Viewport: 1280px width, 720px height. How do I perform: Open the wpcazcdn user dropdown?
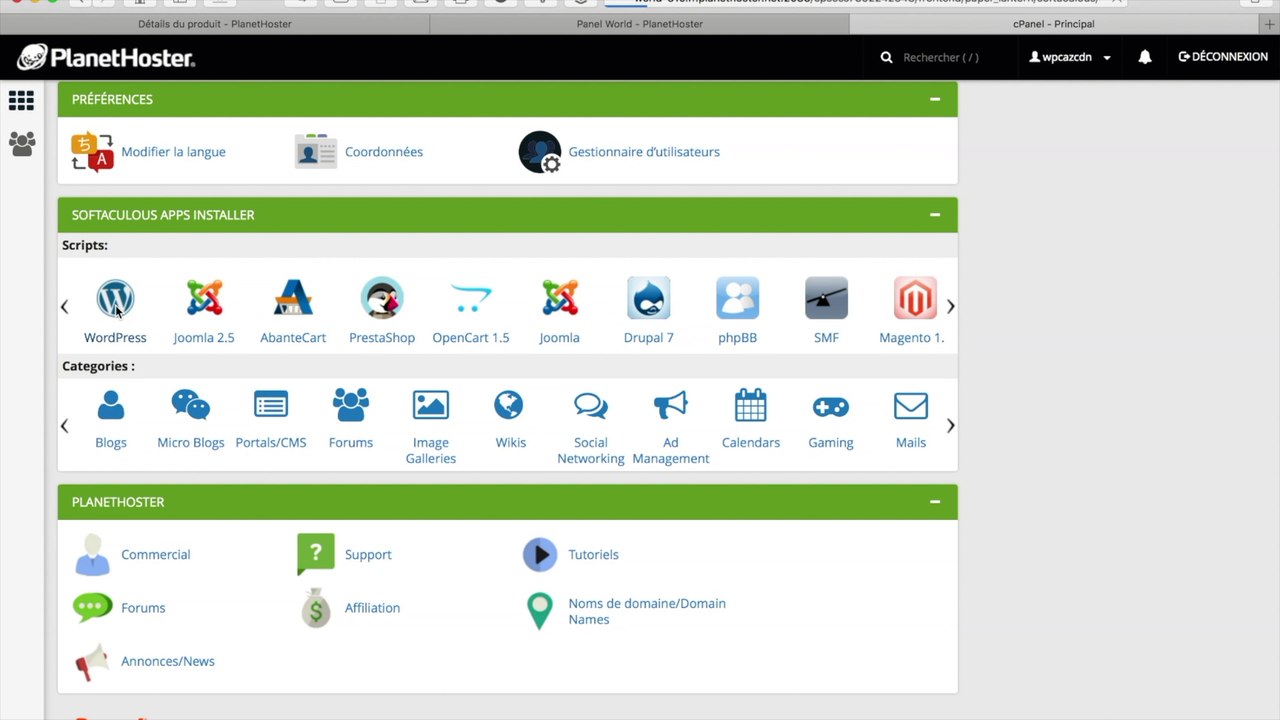pyautogui.click(x=1070, y=57)
